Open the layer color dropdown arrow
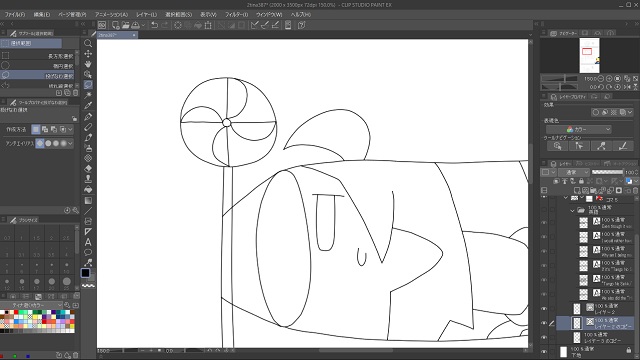 (636, 181)
